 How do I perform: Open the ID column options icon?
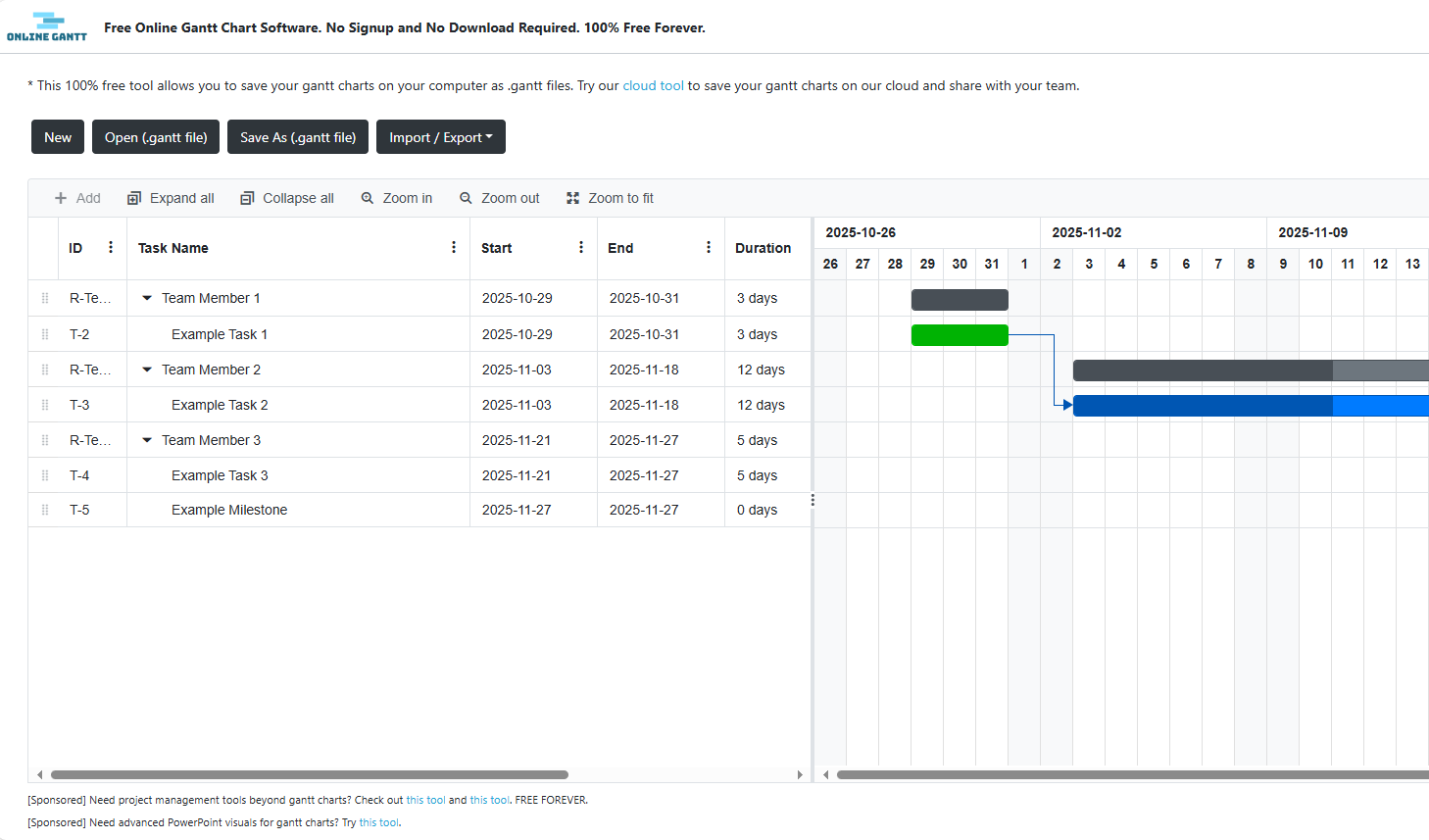click(x=110, y=247)
